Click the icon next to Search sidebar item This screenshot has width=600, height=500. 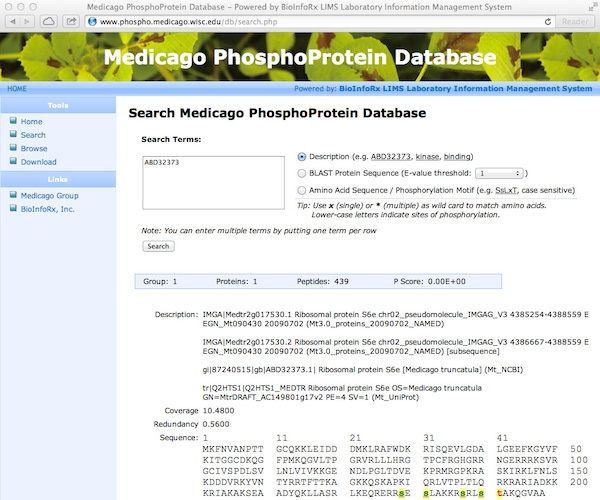[x=12, y=135]
